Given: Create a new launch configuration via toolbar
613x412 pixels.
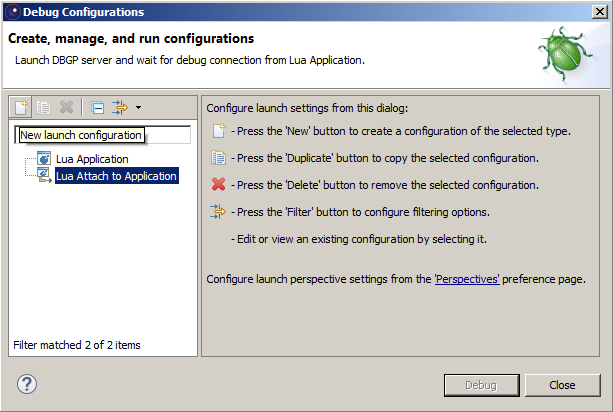Looking at the screenshot, I should pos(21,107).
